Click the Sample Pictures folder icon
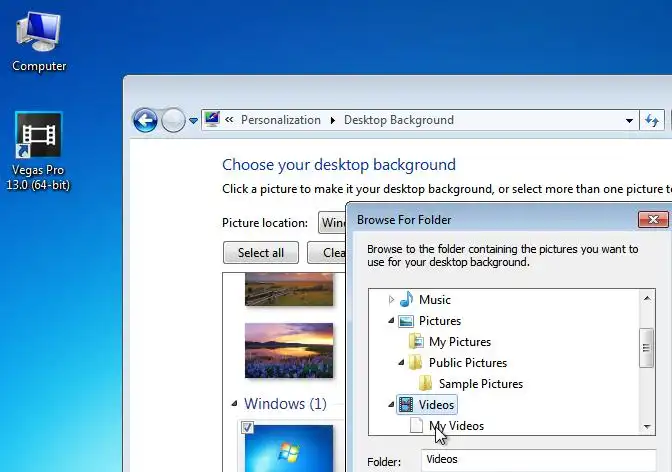This screenshot has width=672, height=472. 426,384
